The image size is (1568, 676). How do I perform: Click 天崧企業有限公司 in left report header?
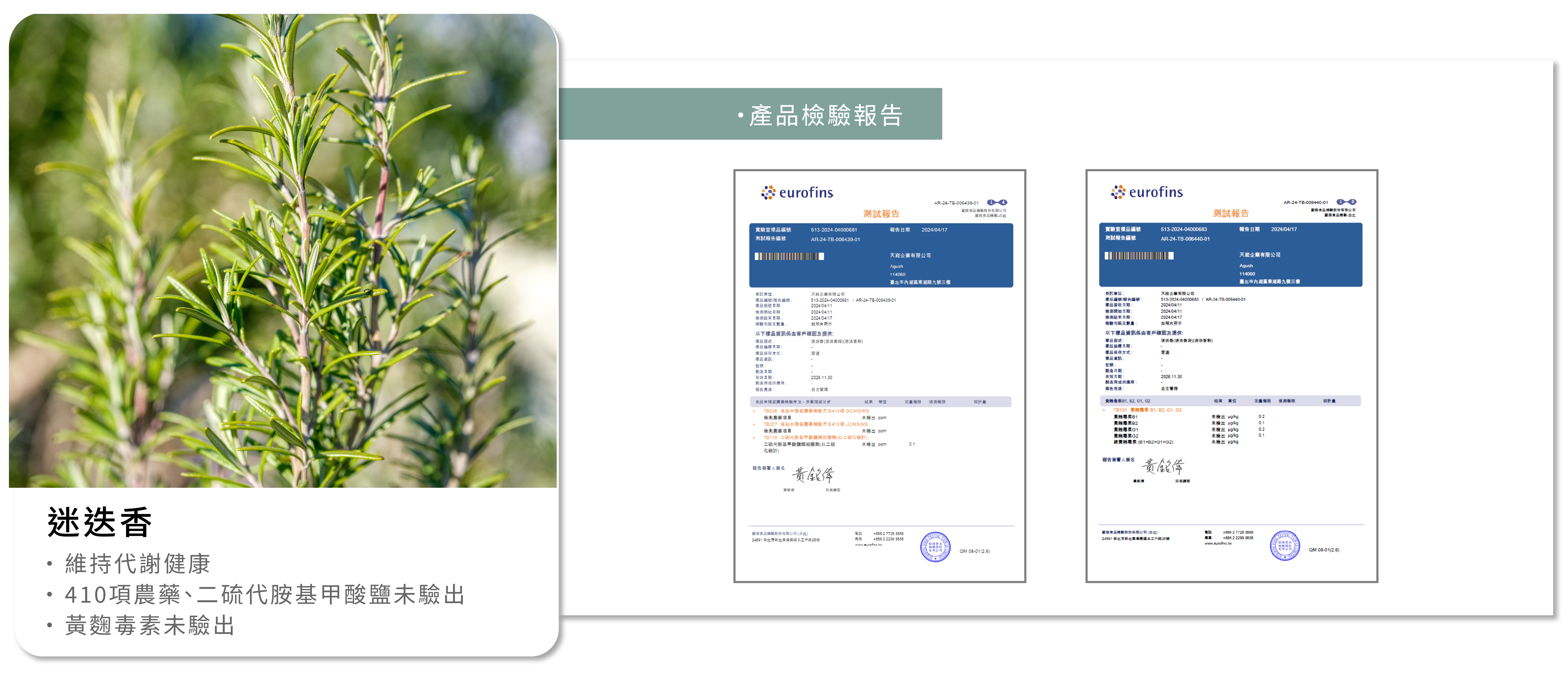click(910, 255)
